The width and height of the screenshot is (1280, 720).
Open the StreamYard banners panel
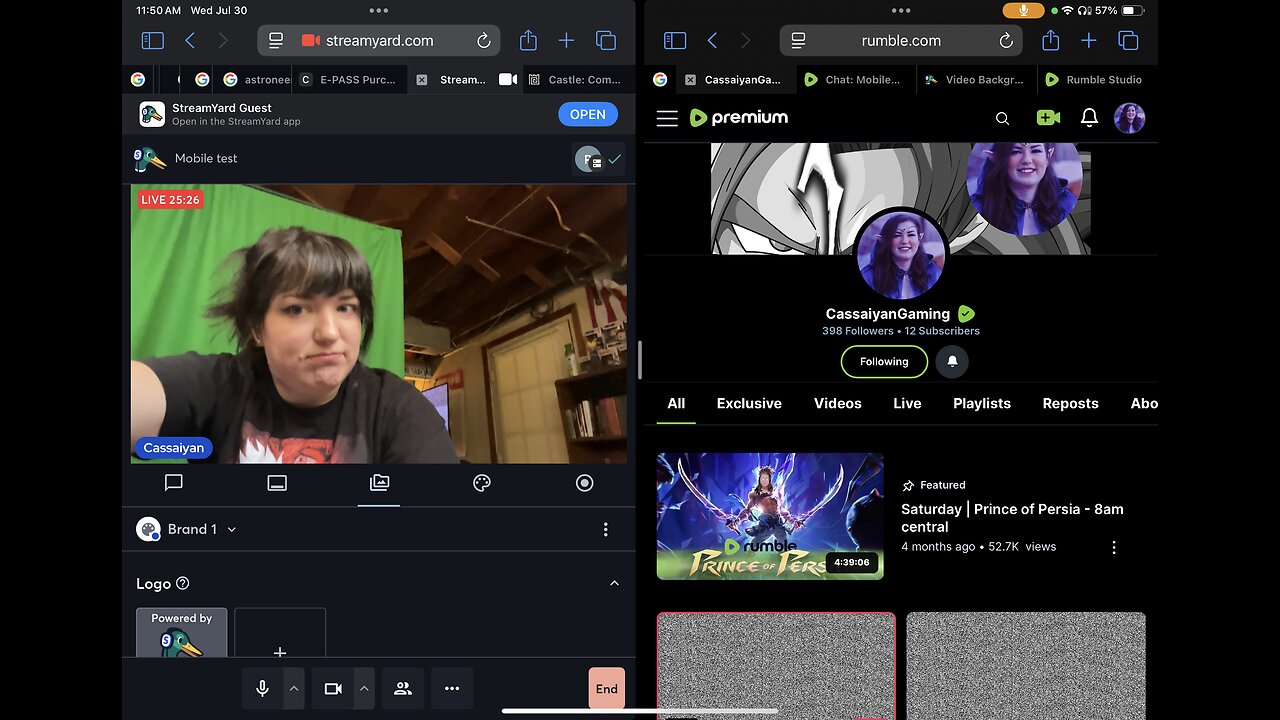coord(277,483)
